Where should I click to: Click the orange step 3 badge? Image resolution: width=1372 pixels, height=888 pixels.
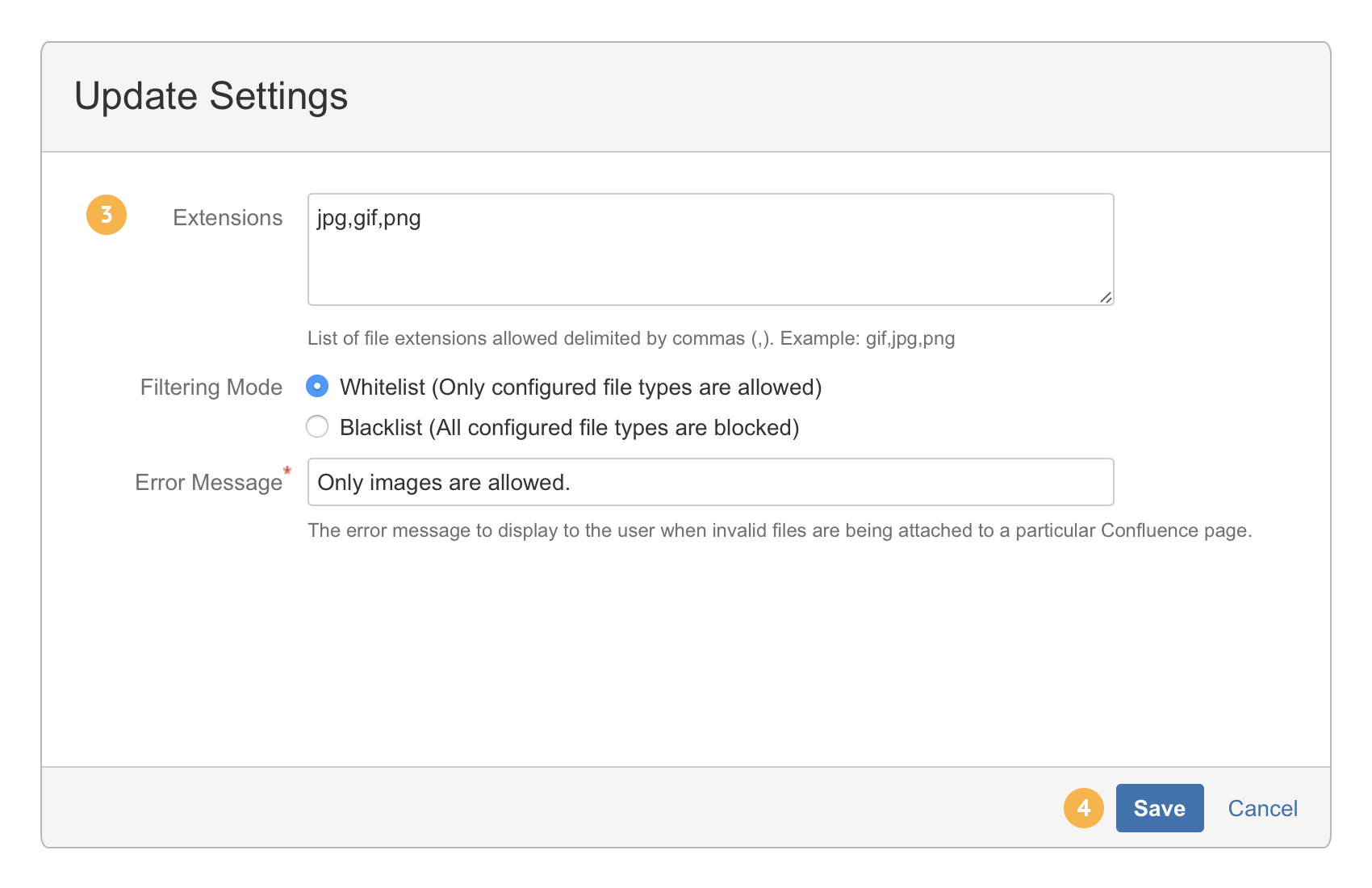[x=106, y=215]
